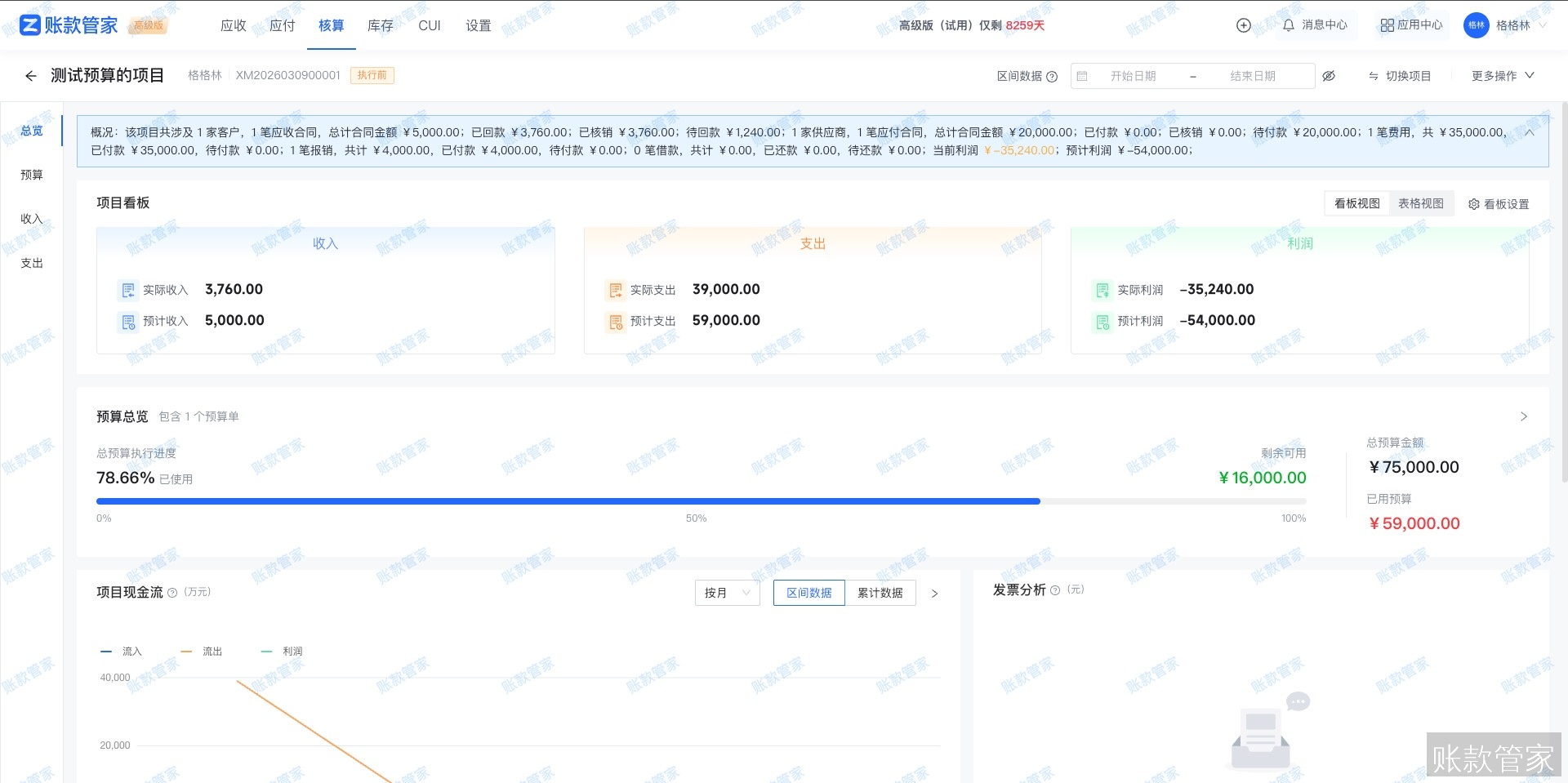Image resolution: width=1568 pixels, height=783 pixels.
Task: Click the plus circle icon in header
Action: click(1243, 25)
